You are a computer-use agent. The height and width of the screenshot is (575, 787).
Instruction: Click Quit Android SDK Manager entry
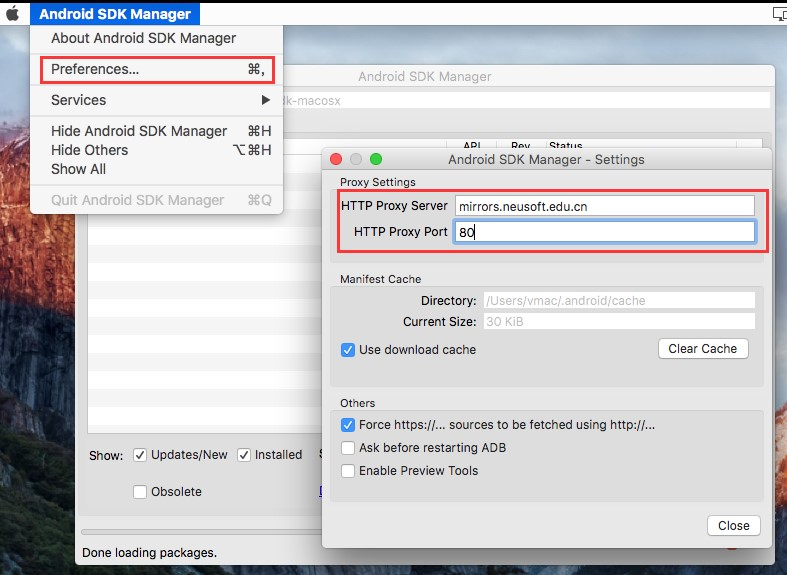click(x=157, y=200)
